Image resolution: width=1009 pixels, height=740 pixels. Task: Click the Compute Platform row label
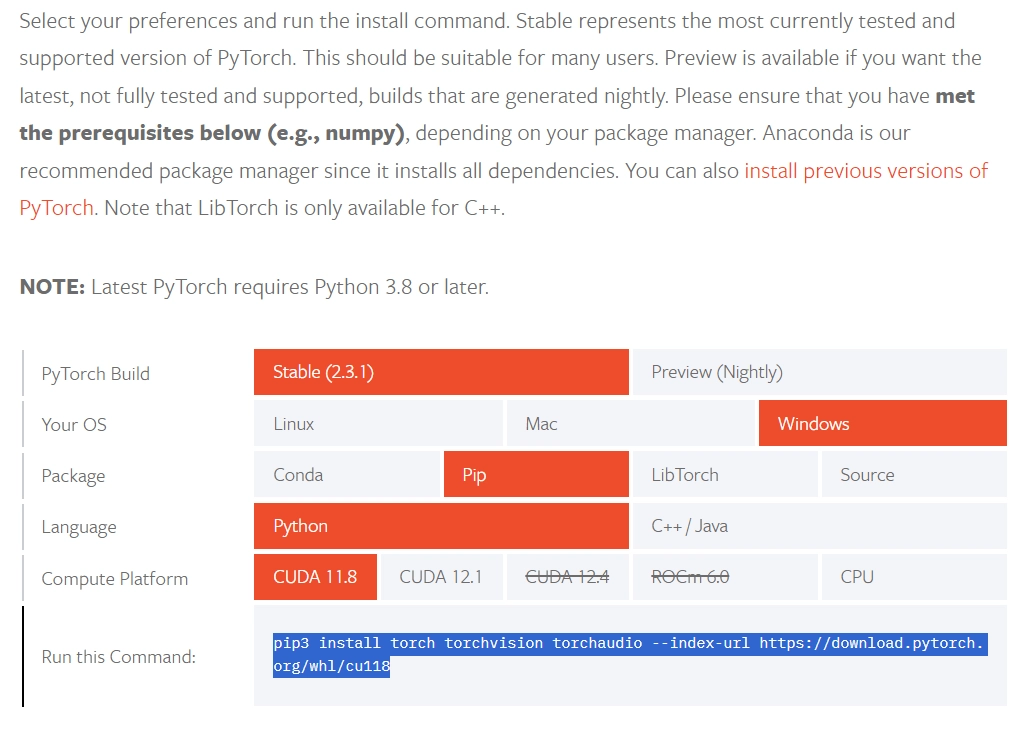113,578
